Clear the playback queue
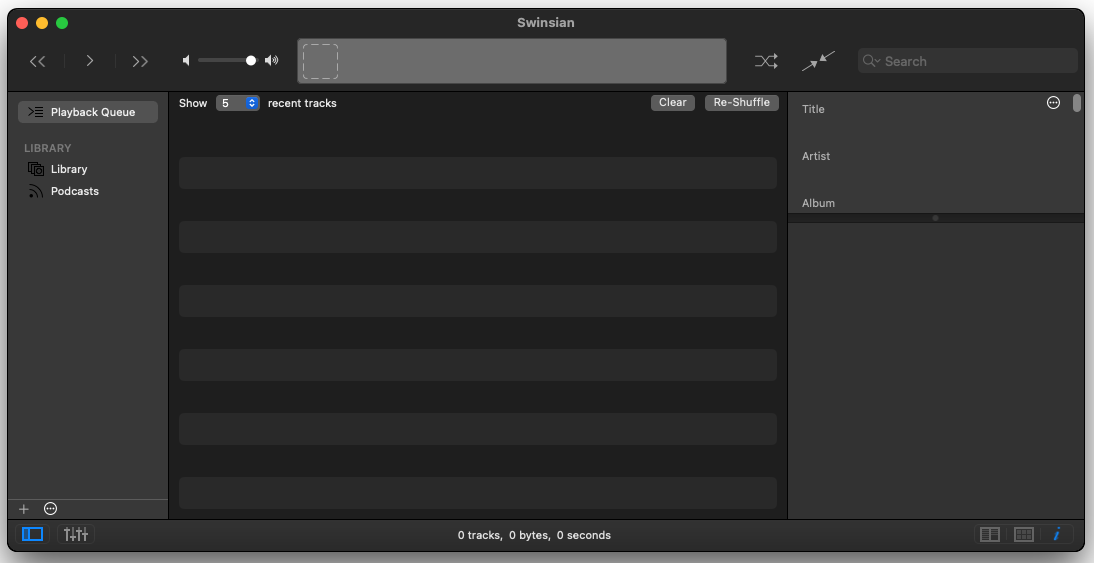This screenshot has width=1094, height=563. coord(673,103)
